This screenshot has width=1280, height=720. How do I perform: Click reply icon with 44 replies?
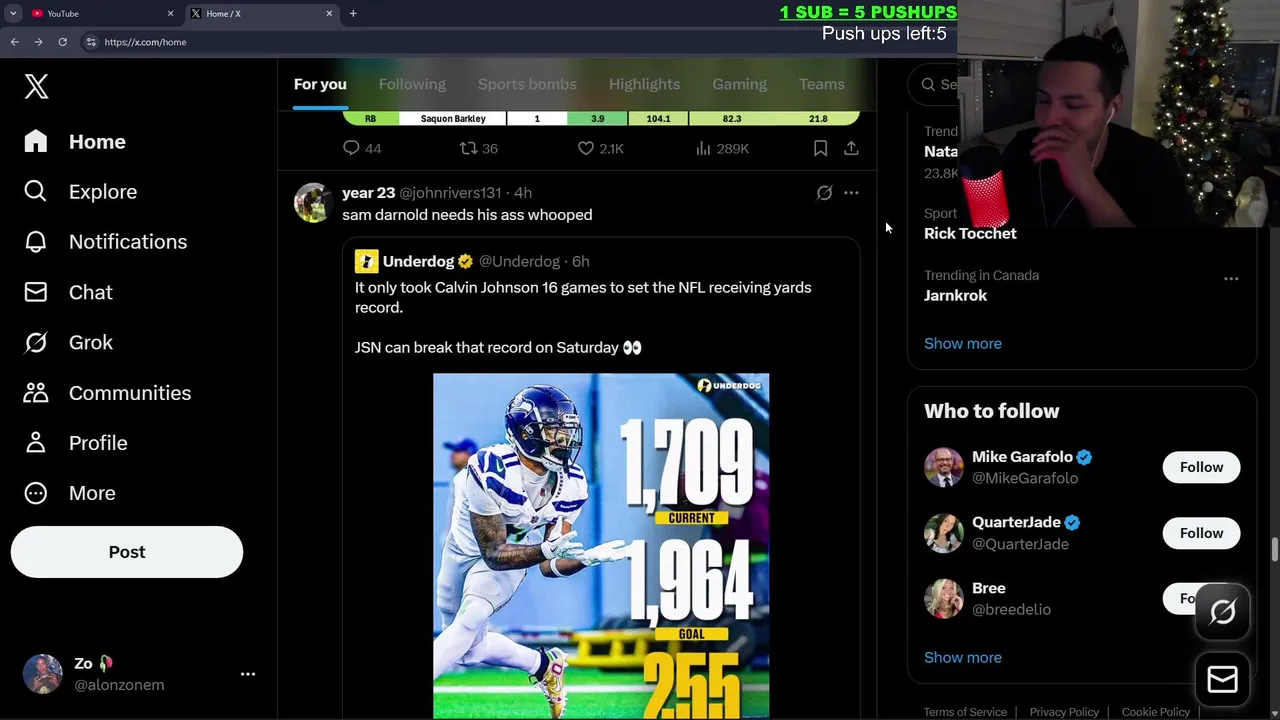[x=351, y=148]
